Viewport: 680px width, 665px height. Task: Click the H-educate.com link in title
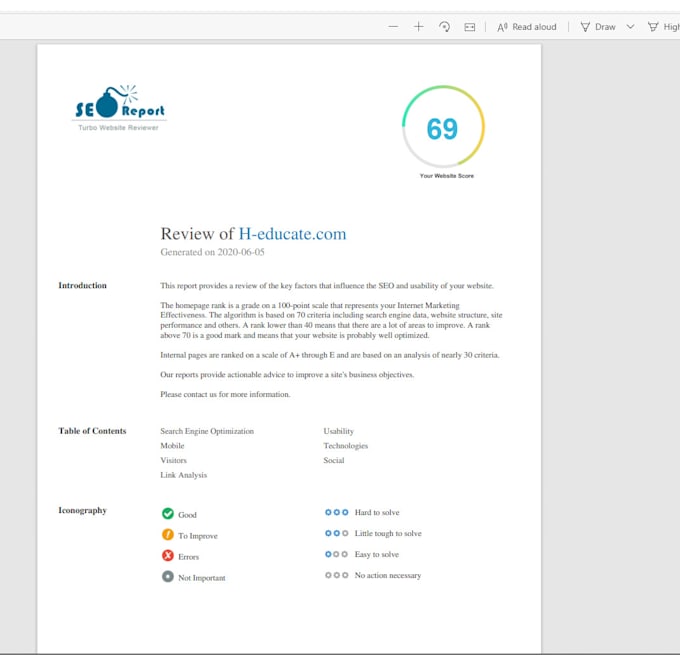coord(292,234)
